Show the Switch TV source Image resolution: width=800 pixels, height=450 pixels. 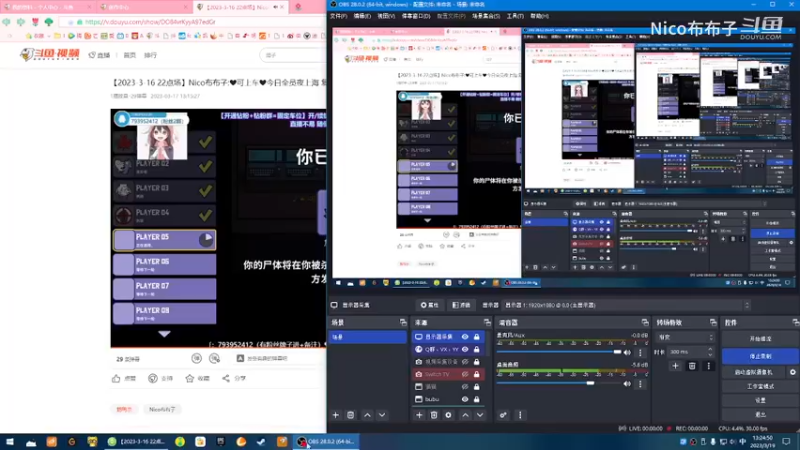coord(465,374)
